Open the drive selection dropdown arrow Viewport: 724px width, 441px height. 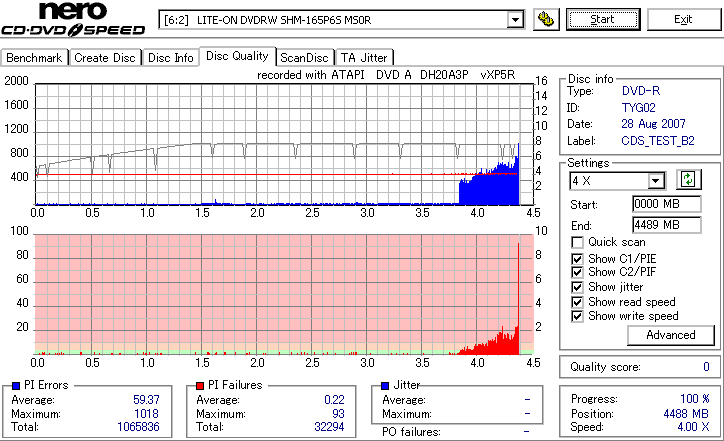[x=515, y=20]
